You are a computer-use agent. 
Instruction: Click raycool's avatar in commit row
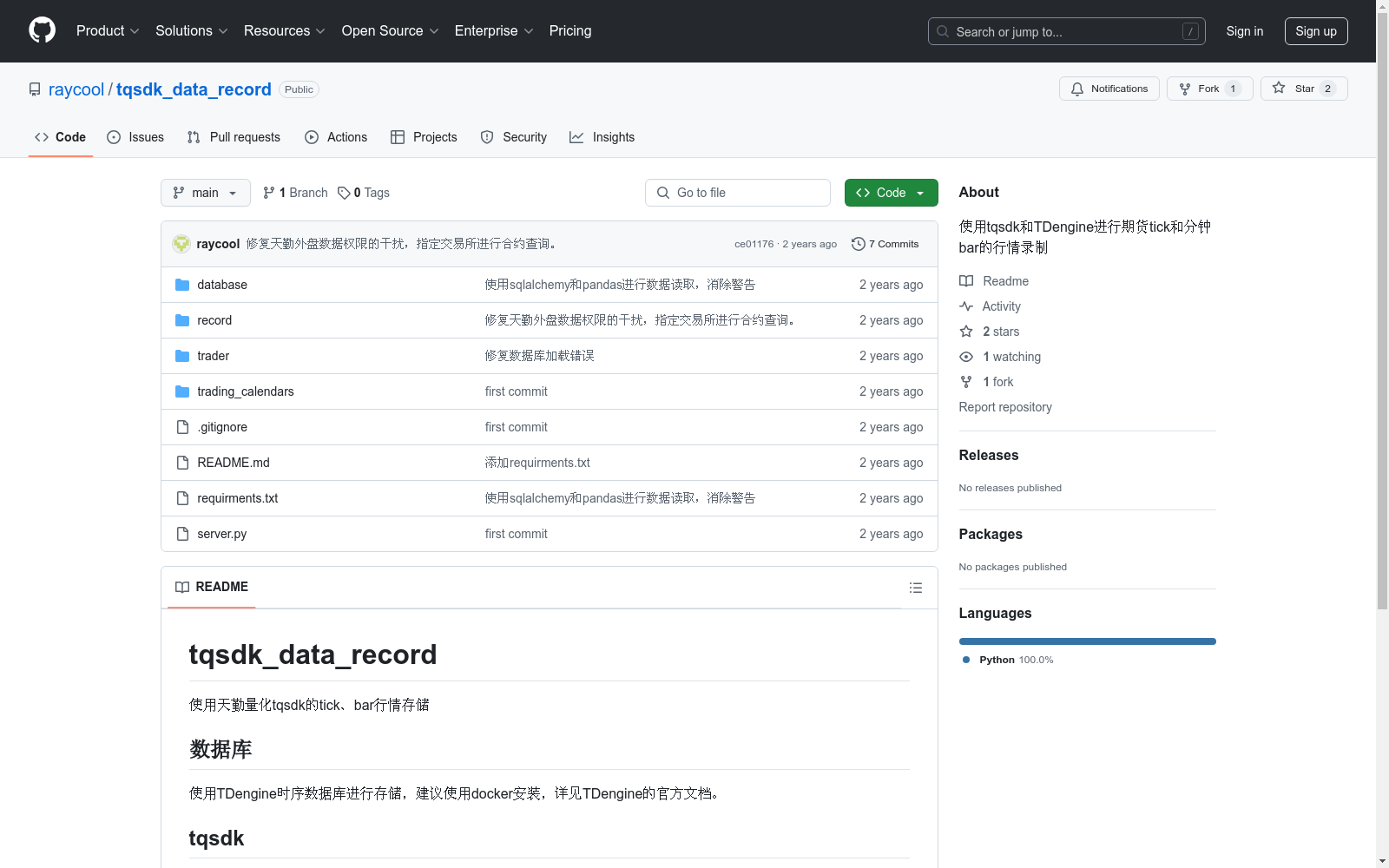point(181,244)
